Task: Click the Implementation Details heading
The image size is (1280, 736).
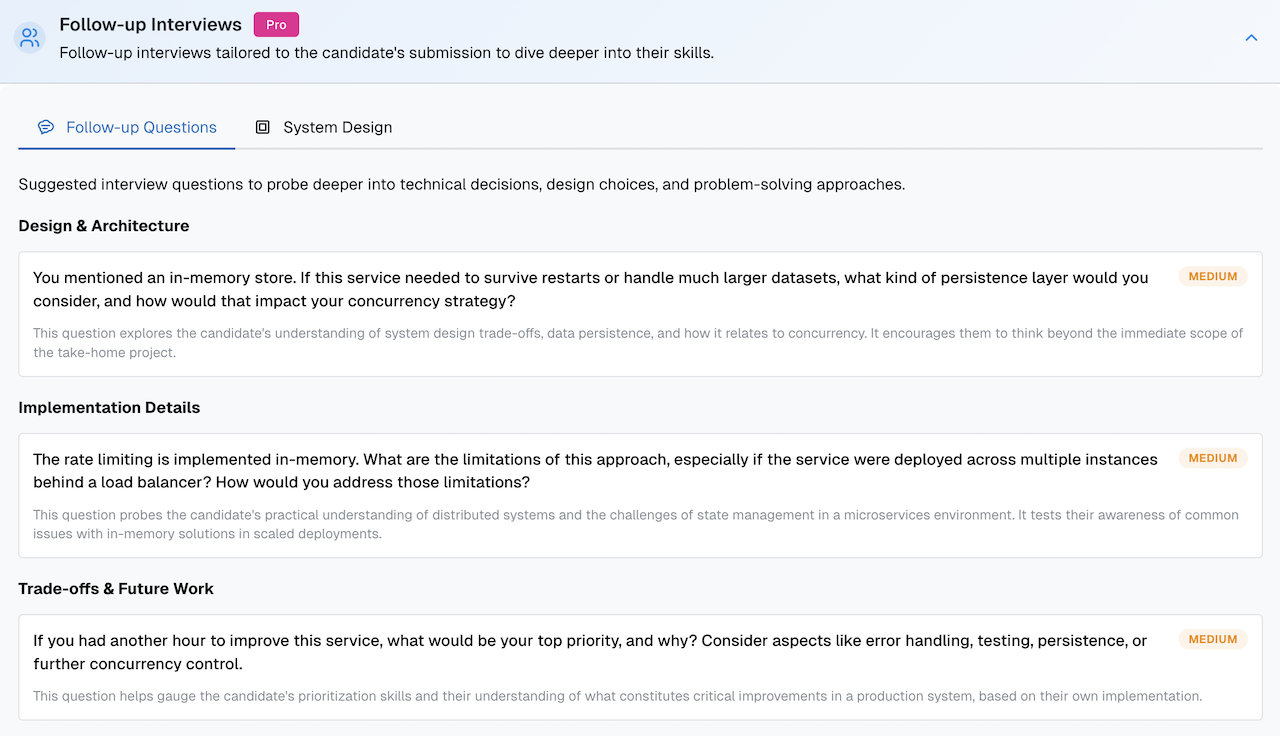Action: tap(109, 407)
